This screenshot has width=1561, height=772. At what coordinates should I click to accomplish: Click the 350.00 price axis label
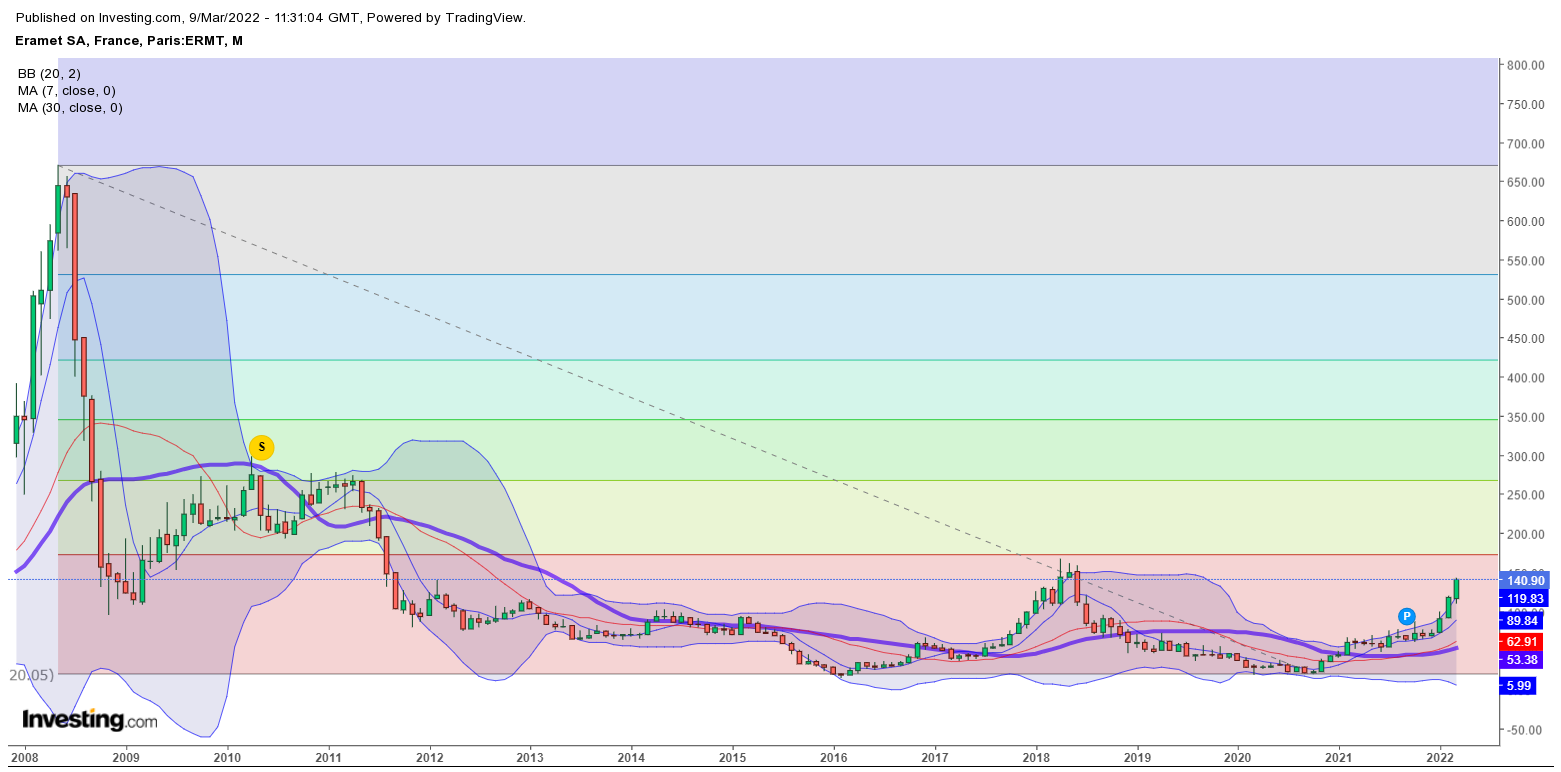pos(1526,417)
